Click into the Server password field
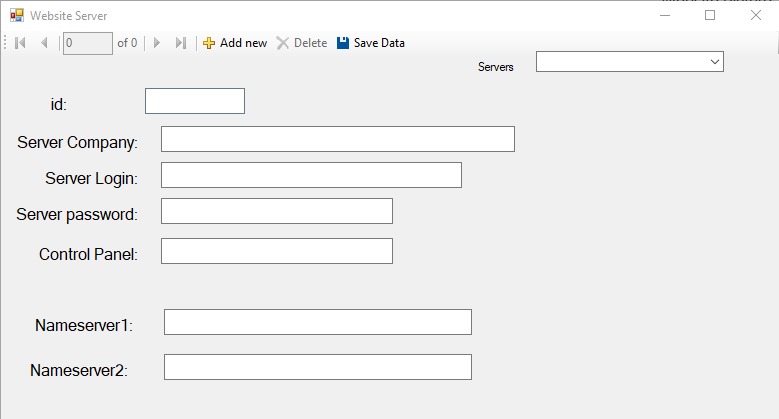 coord(276,211)
